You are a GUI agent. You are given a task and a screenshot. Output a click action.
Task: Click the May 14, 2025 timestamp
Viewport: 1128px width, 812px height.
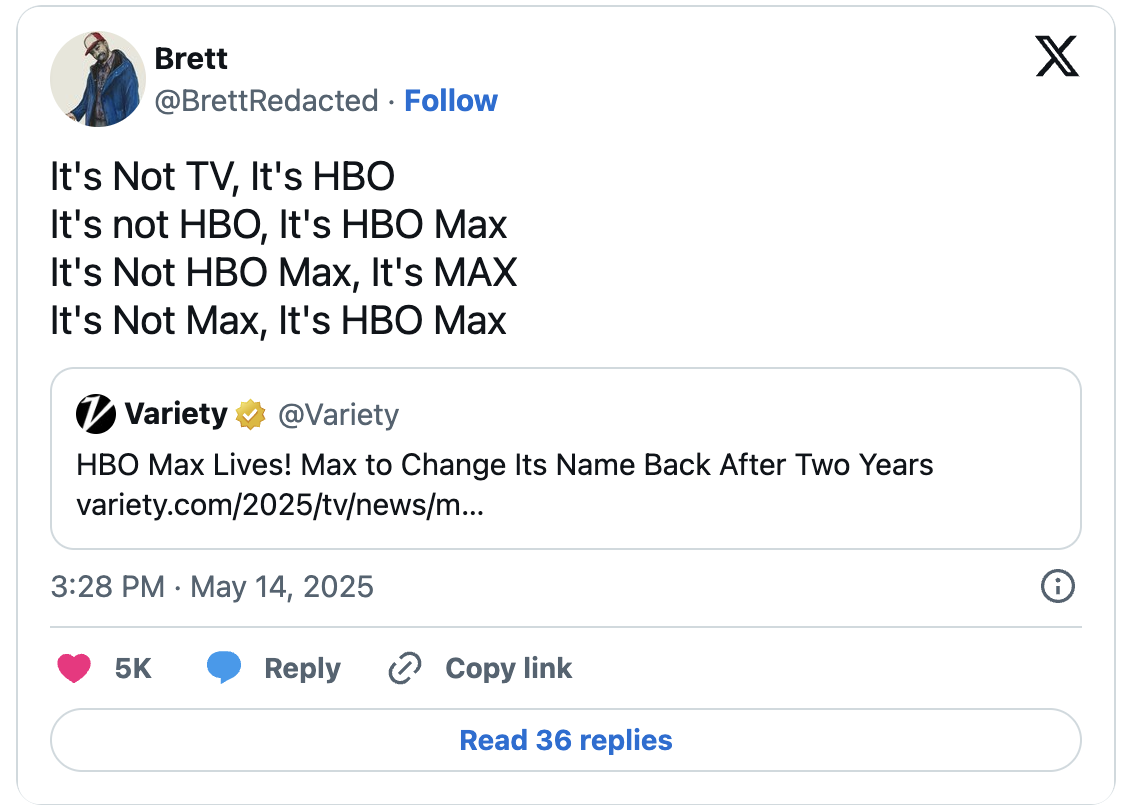pos(212,586)
